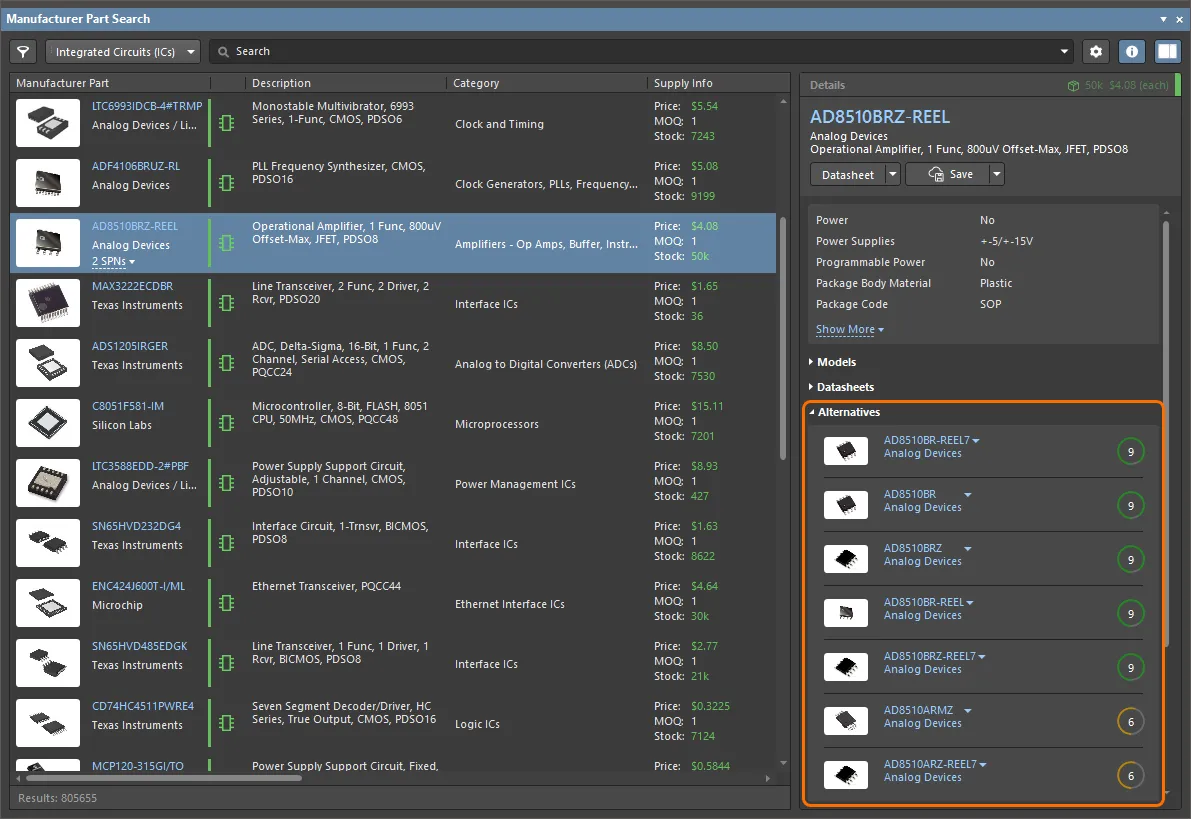Click in the Search input field
This screenshot has height=819, width=1191.
click(x=642, y=52)
